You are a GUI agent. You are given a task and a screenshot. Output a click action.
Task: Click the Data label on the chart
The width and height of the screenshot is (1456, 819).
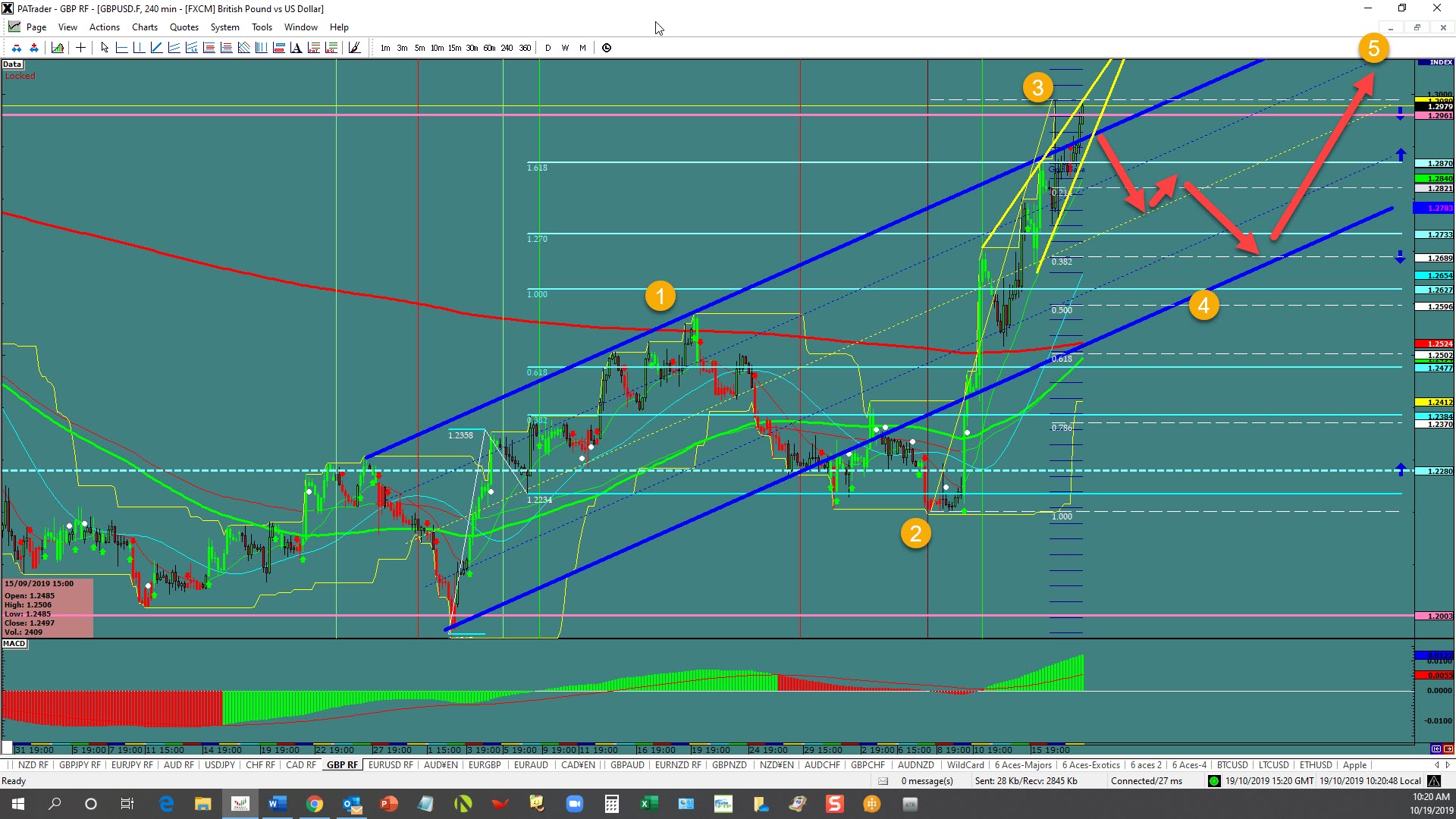click(12, 64)
